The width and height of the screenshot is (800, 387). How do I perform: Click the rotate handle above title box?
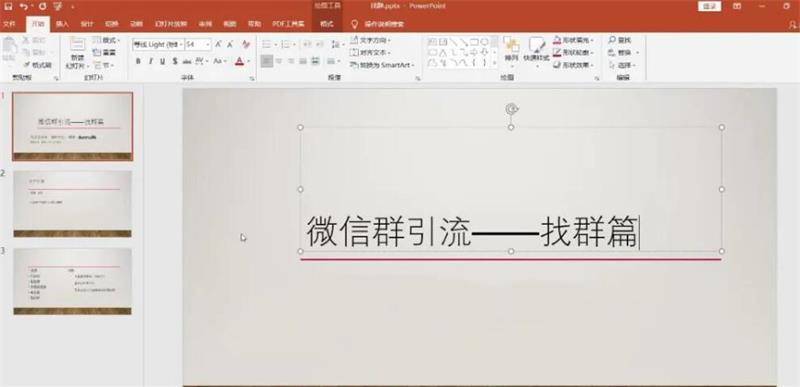coord(512,109)
